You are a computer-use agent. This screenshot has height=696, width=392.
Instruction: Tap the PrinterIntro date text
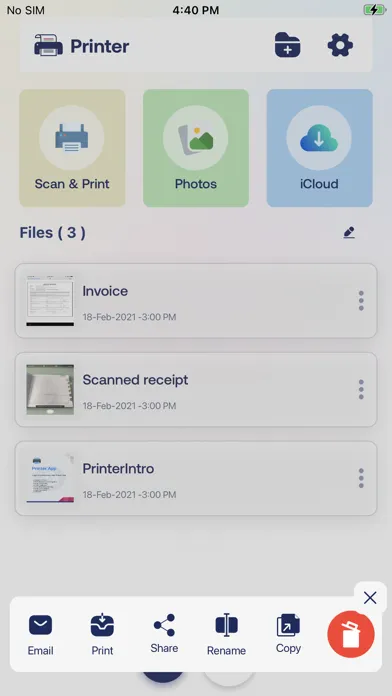point(129,494)
